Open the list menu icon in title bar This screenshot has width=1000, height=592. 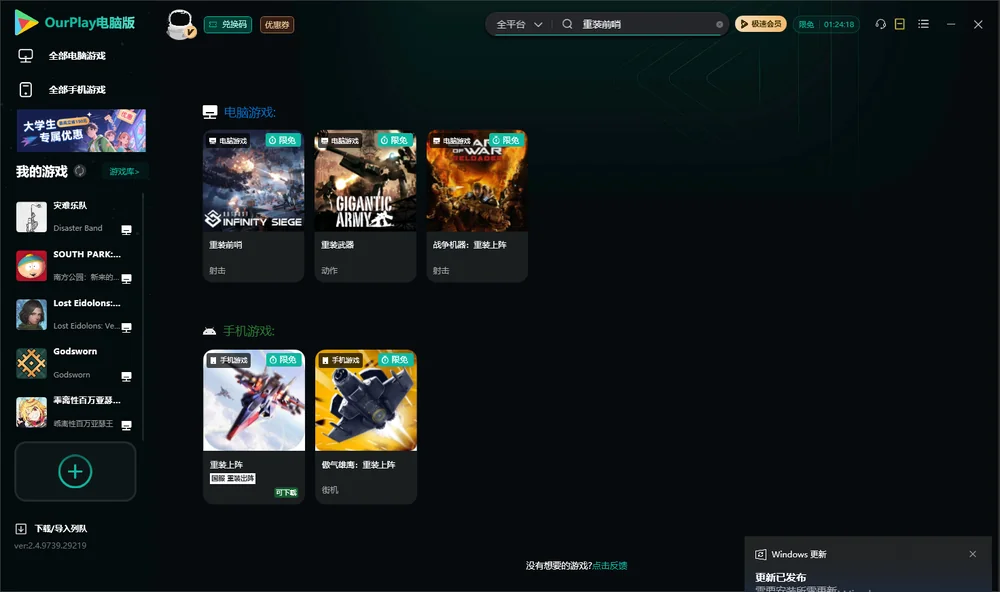tap(923, 24)
